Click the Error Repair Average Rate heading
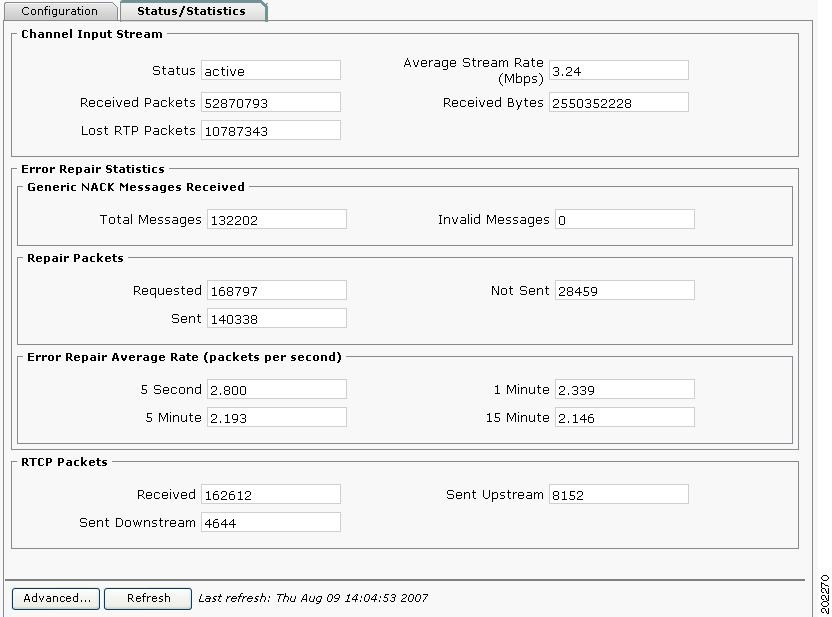The width and height of the screenshot is (832, 617). click(184, 357)
